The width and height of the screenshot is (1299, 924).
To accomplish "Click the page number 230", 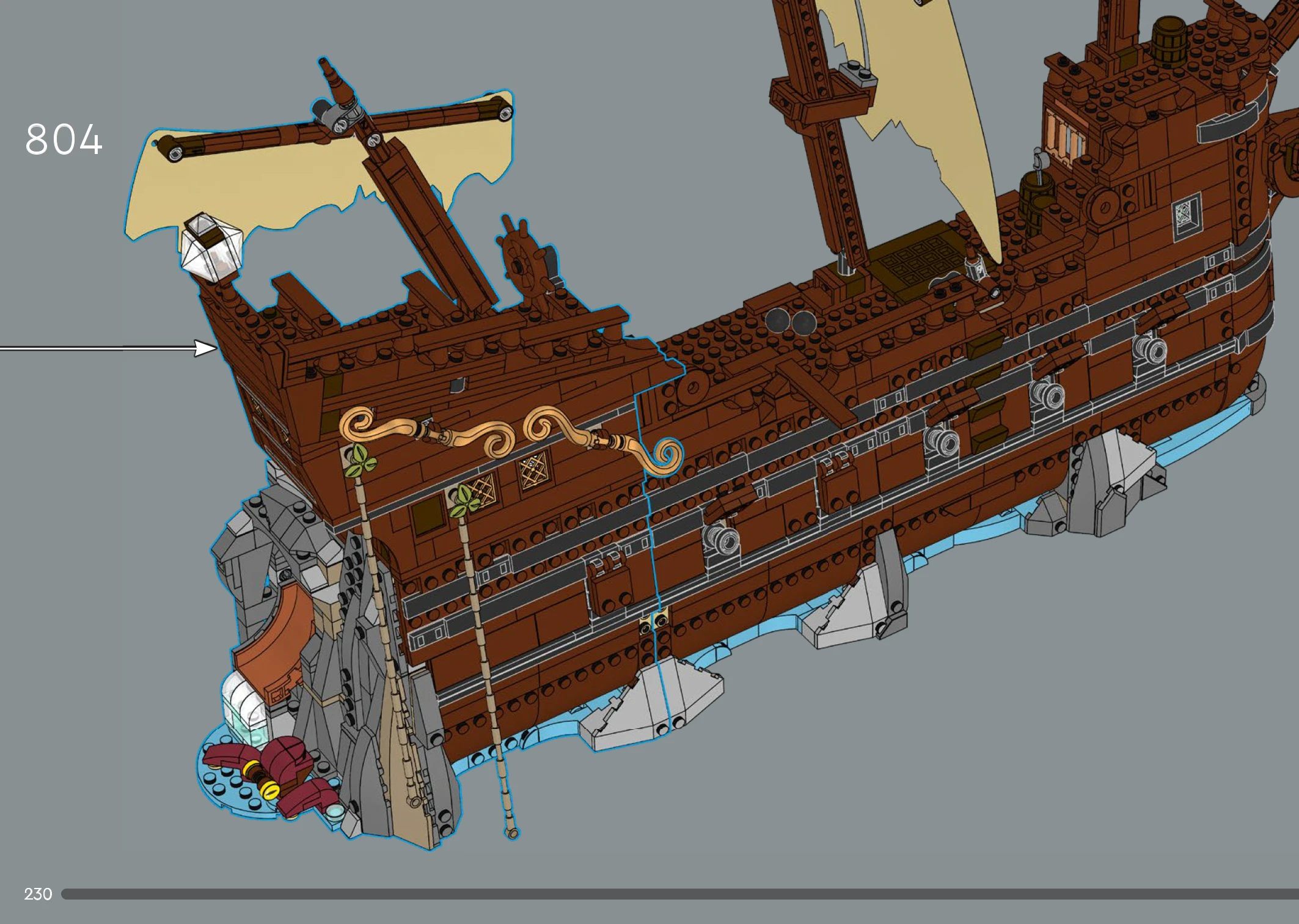I will (x=38, y=894).
